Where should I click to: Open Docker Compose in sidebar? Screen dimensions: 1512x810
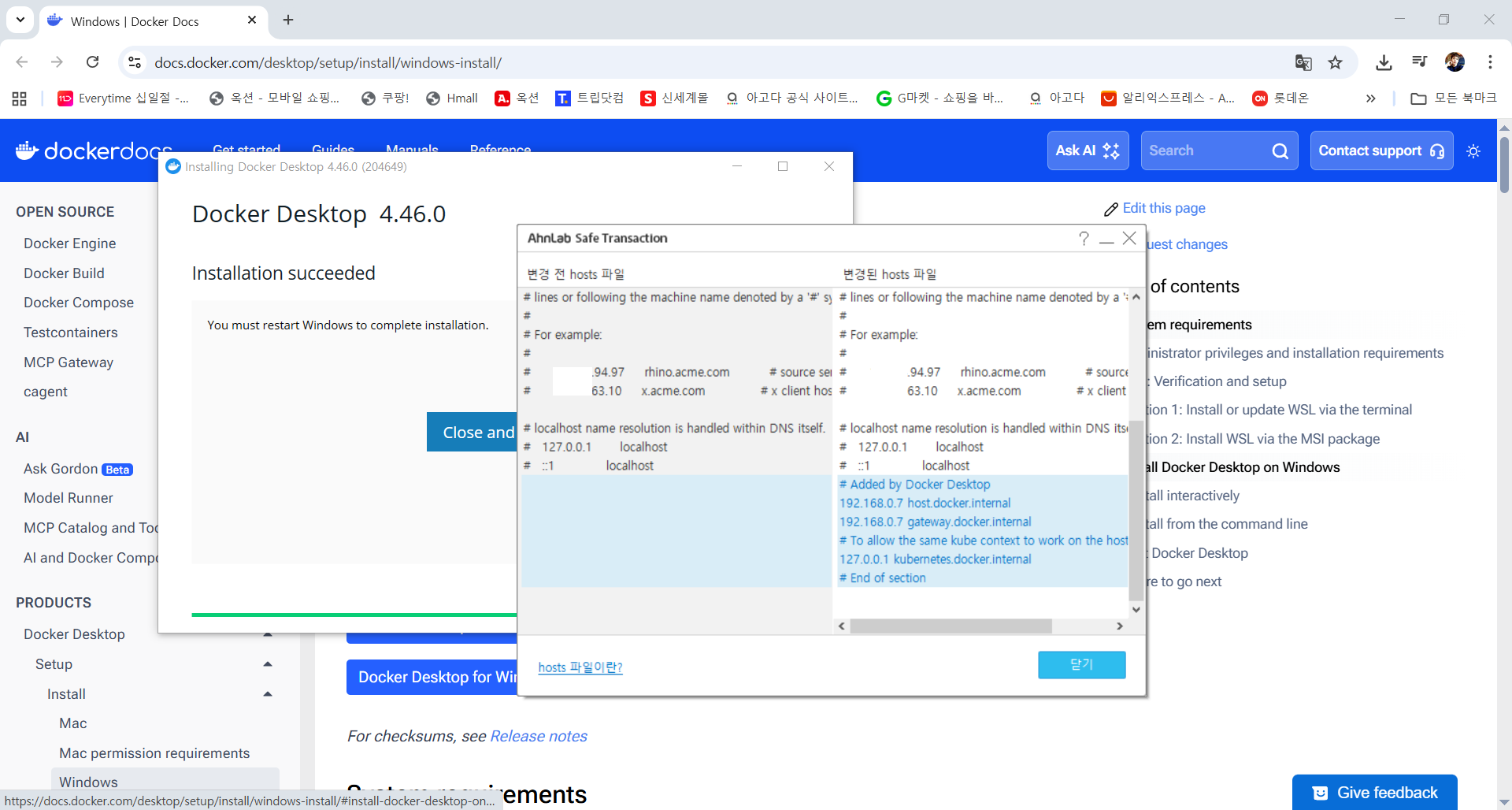[x=79, y=303]
